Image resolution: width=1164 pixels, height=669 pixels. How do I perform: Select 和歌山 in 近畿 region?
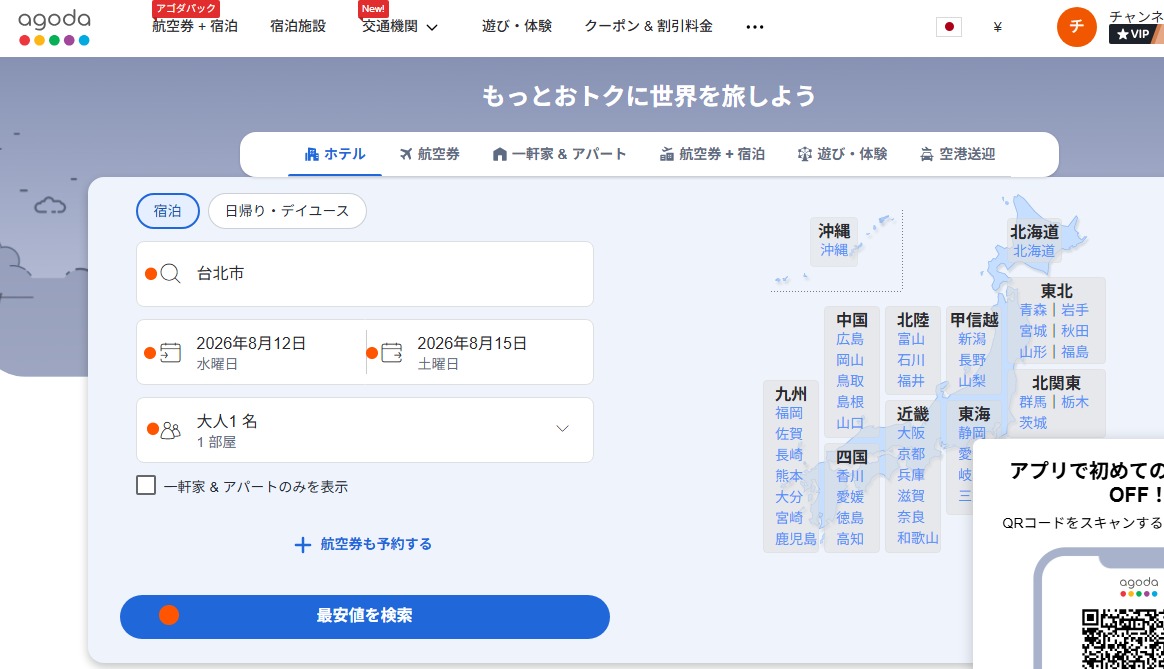coord(918,538)
